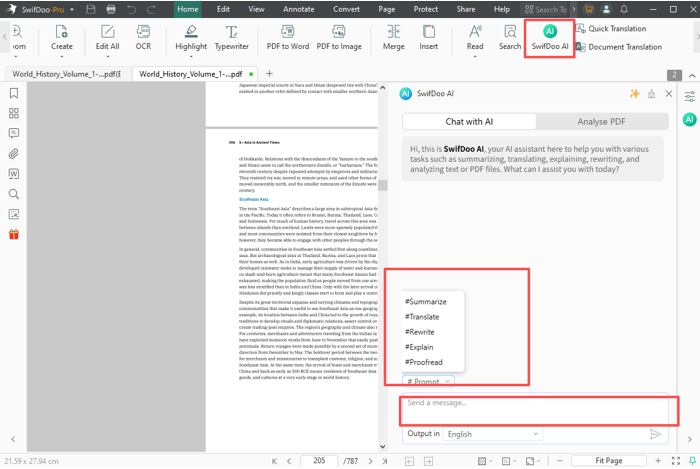Open Document Translation

619,47
